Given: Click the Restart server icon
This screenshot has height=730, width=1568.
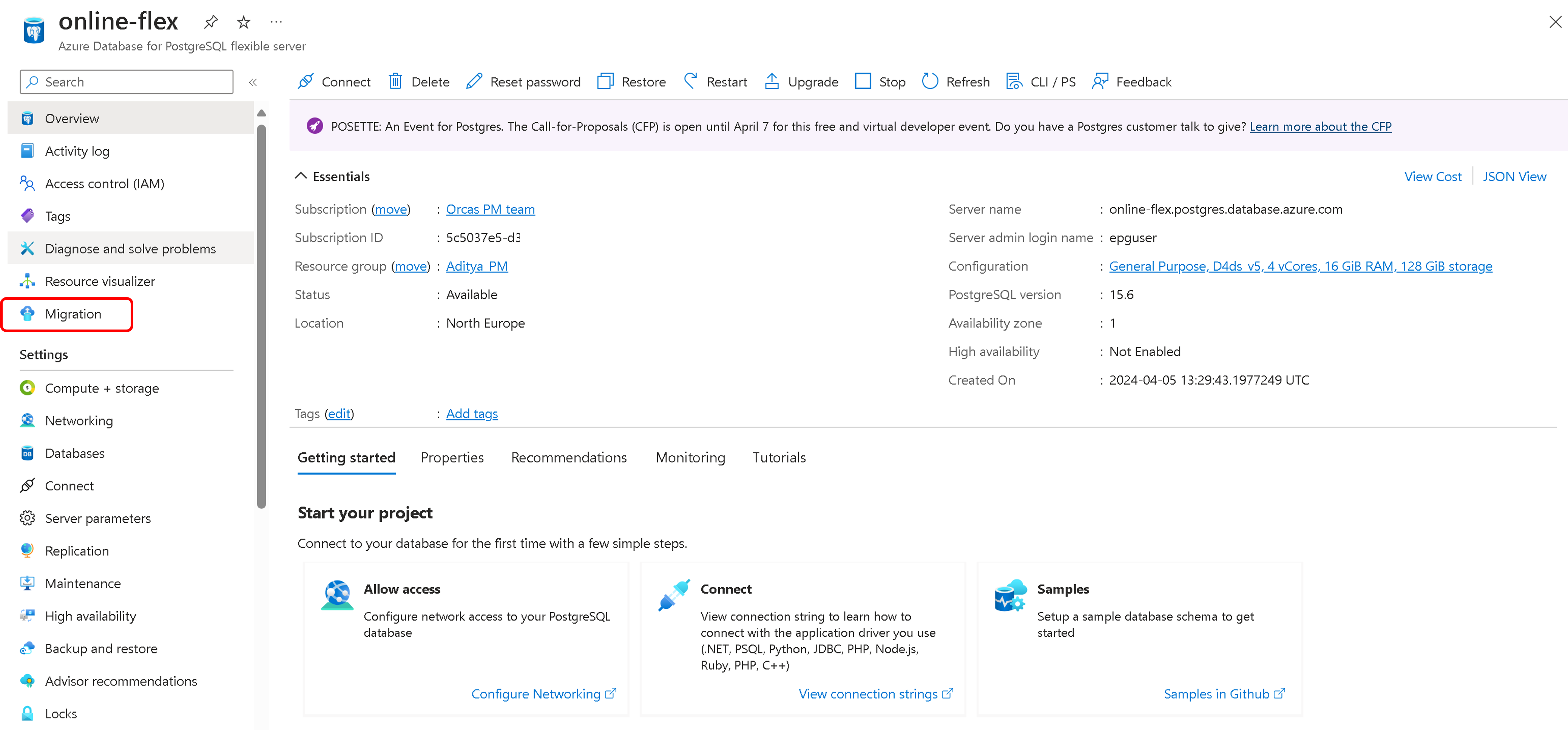Looking at the screenshot, I should 691,81.
